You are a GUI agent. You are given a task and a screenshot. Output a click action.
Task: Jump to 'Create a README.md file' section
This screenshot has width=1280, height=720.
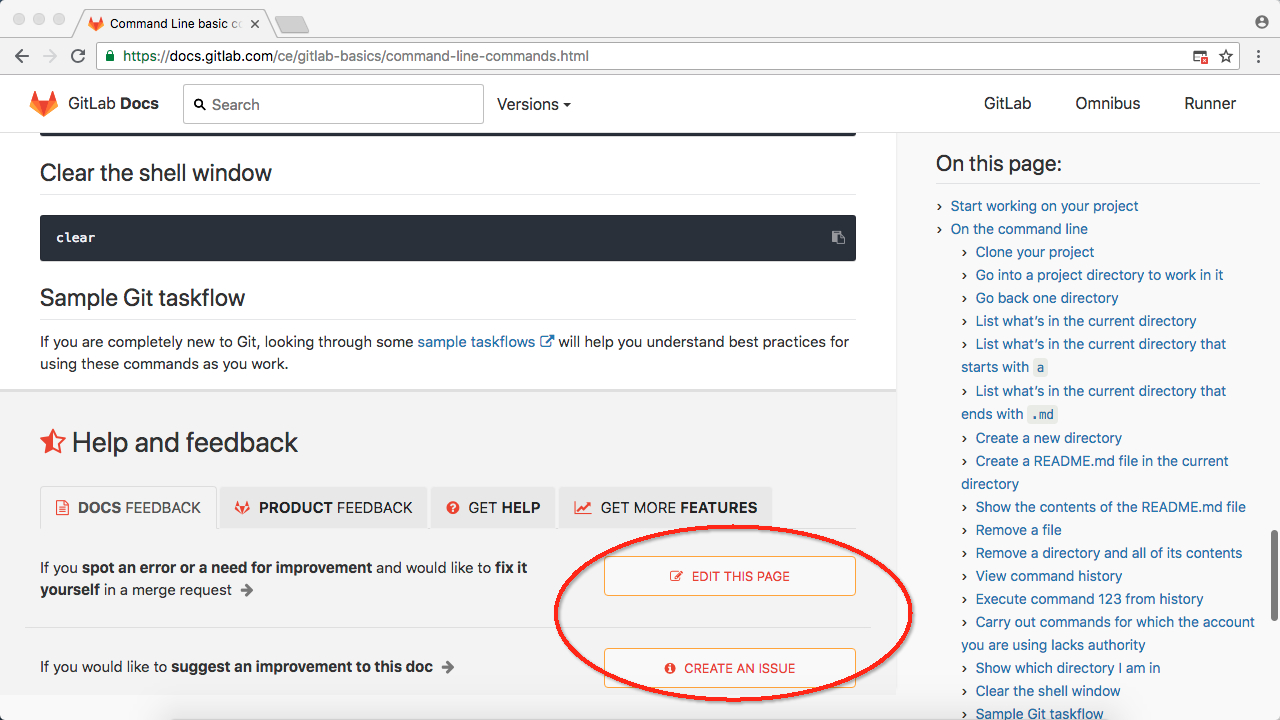pyautogui.click(x=1095, y=472)
